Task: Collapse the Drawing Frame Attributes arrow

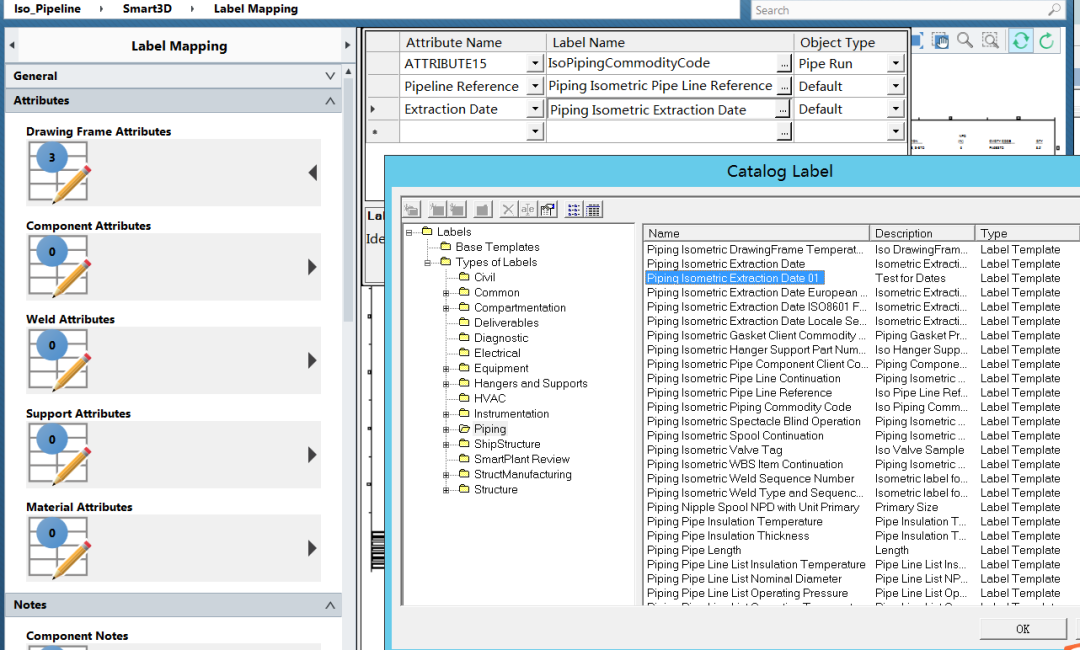Action: 313,172
